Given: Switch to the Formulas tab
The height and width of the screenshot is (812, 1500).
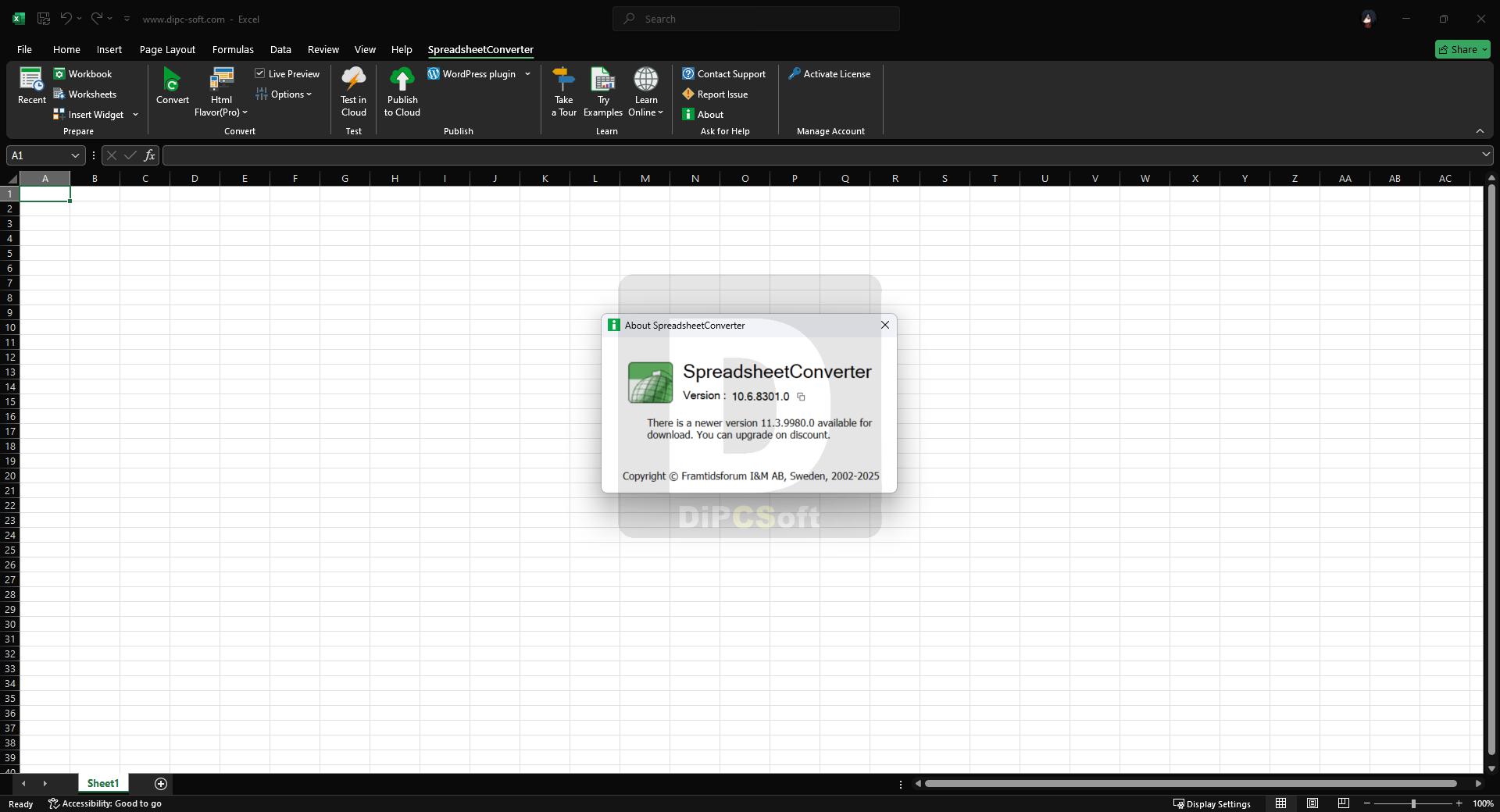Looking at the screenshot, I should tap(233, 49).
